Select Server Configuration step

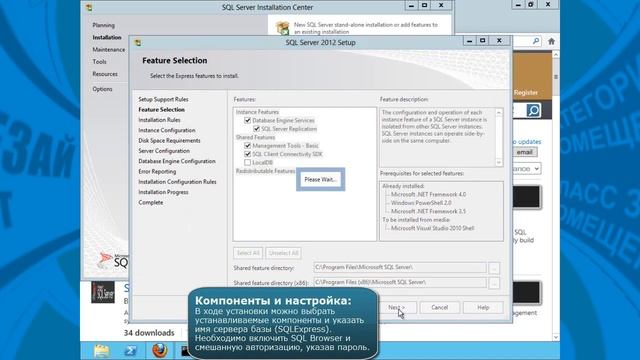(164, 151)
